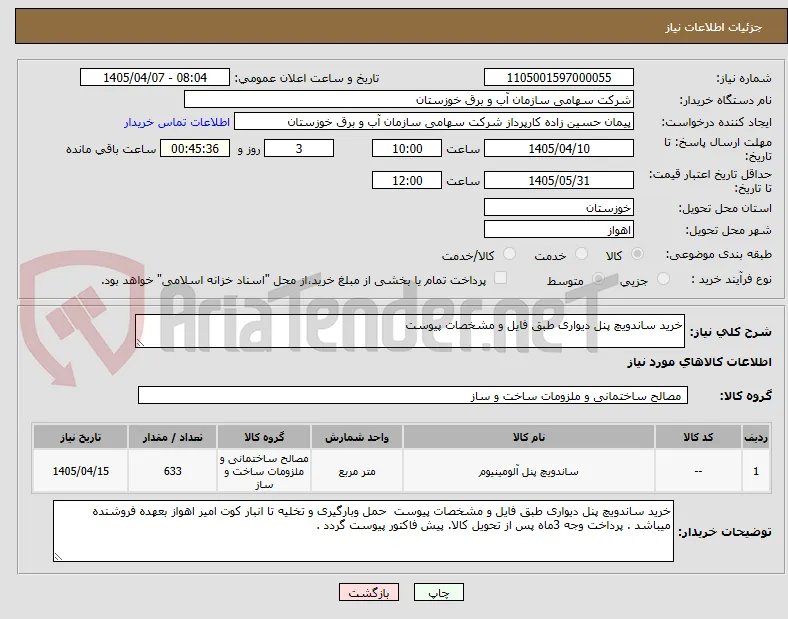Click the print (چاپ) button
This screenshot has width=788, height=619.
[x=439, y=592]
